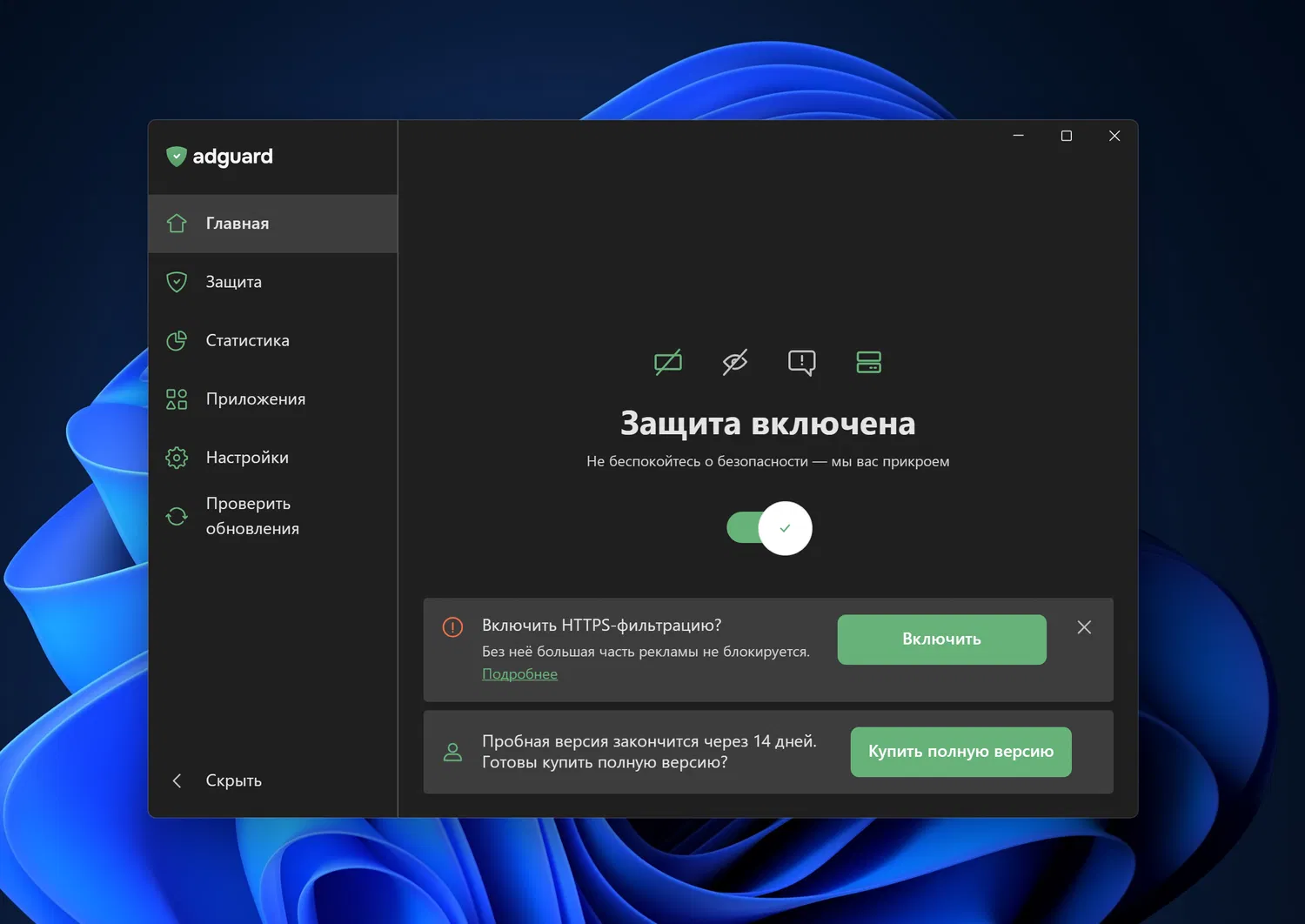
Task: Open the speech bubble annoyance blocker icon
Action: 802,362
